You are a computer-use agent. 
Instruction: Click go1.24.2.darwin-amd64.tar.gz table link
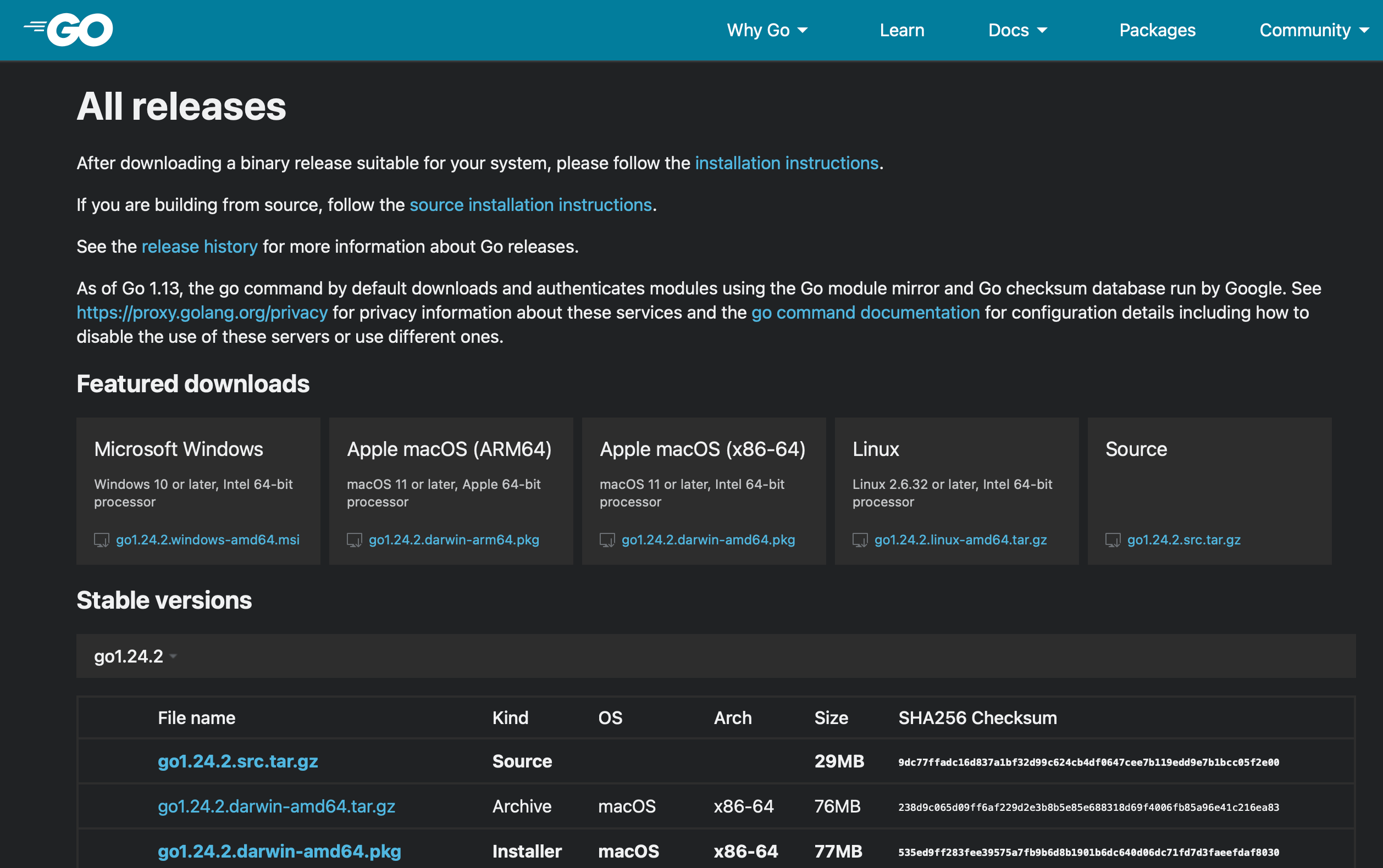(x=276, y=806)
